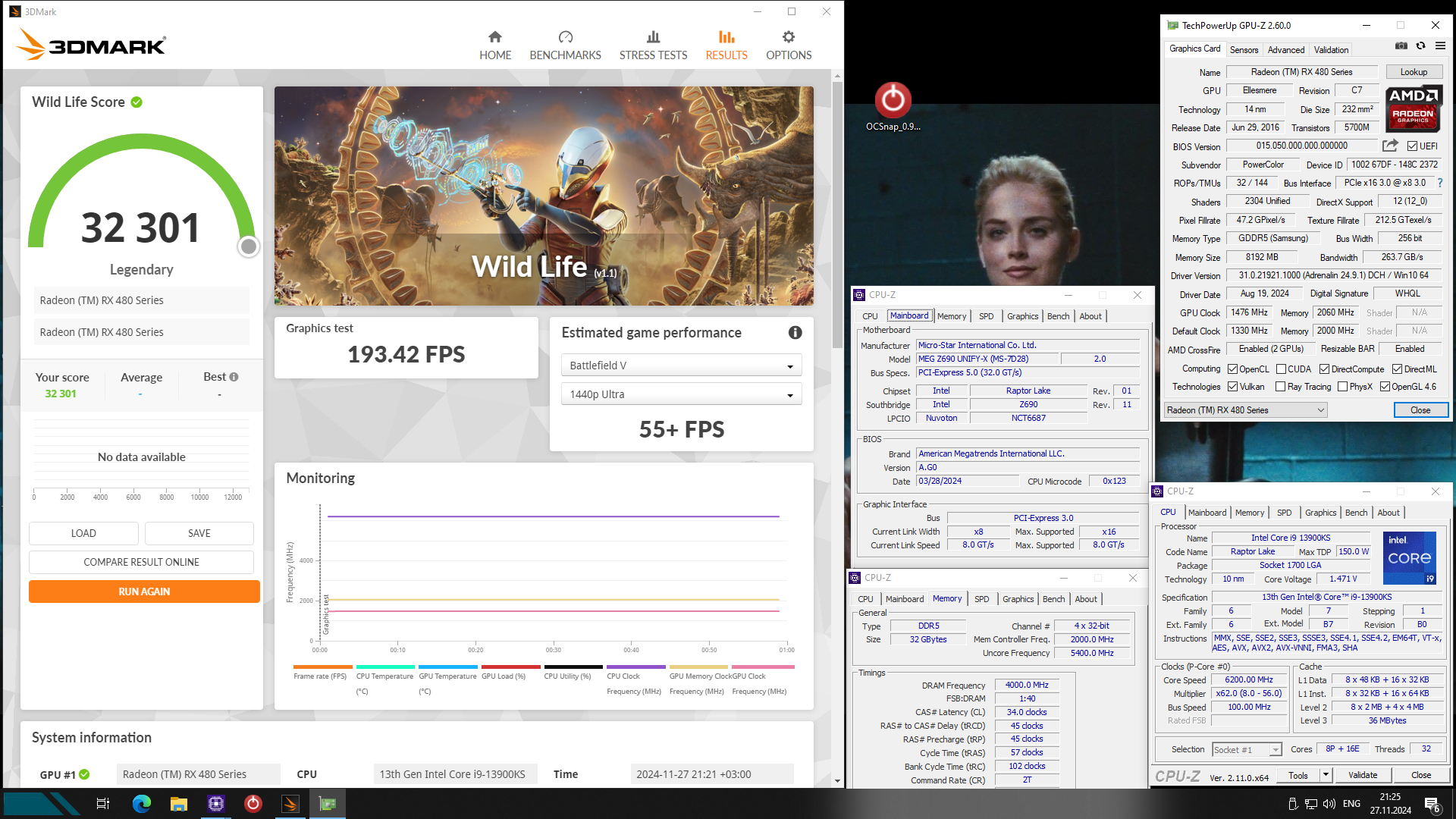Viewport: 1456px width, 819px height.
Task: Click the GPU-Z screenshot camera icon
Action: pyautogui.click(x=1401, y=46)
